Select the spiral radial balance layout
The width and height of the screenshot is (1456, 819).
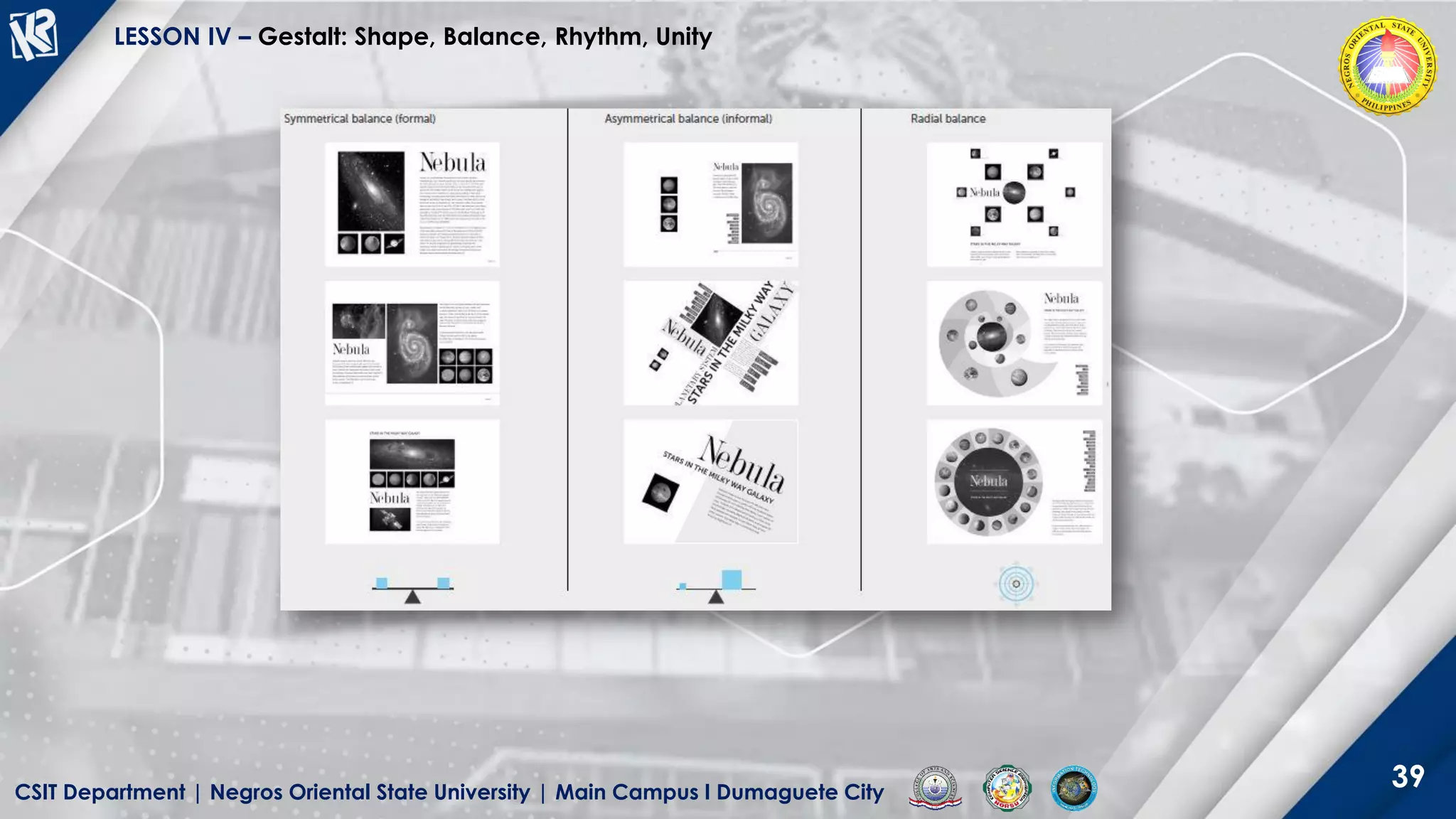[1015, 343]
